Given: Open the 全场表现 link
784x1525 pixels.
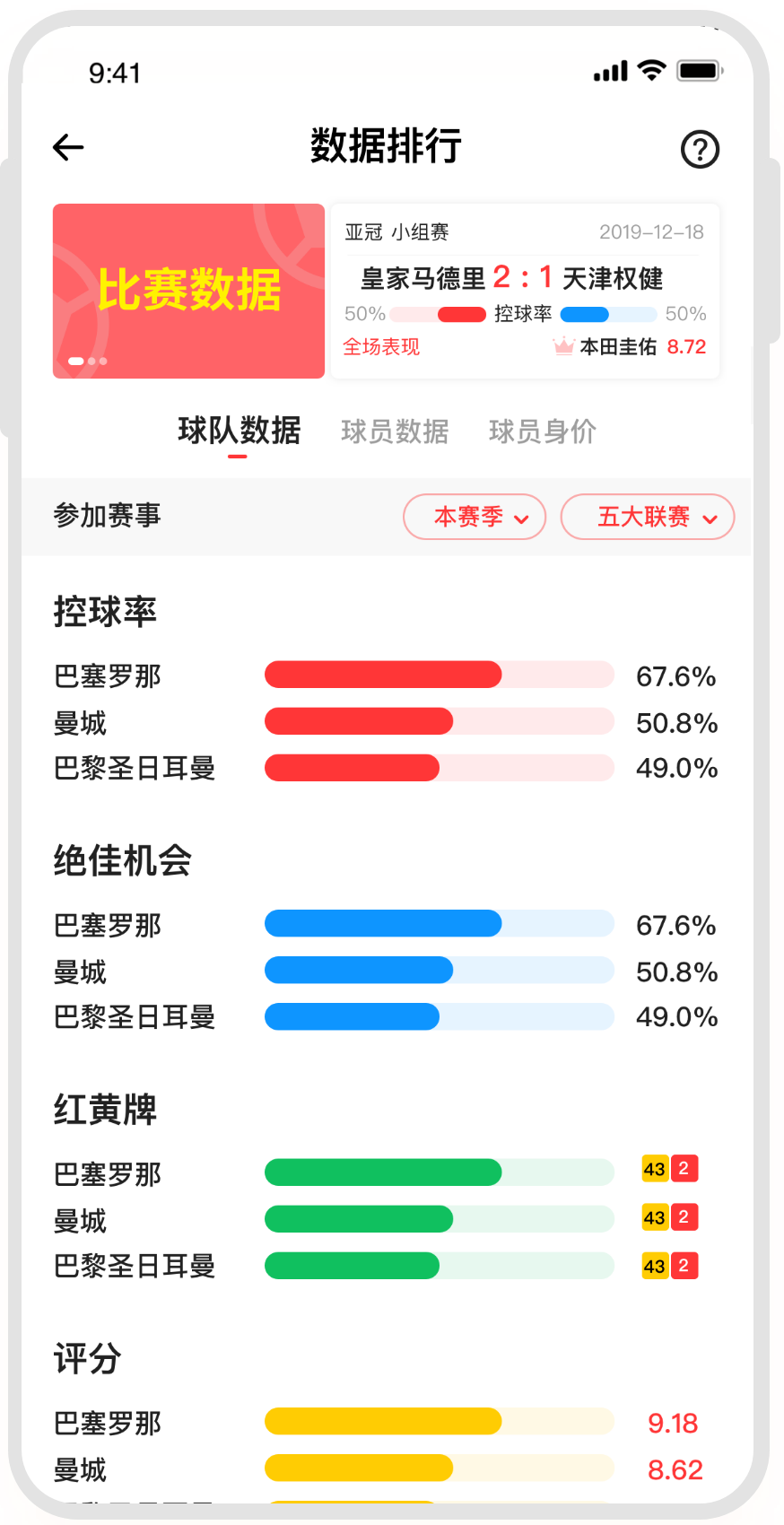Looking at the screenshot, I should [x=381, y=347].
